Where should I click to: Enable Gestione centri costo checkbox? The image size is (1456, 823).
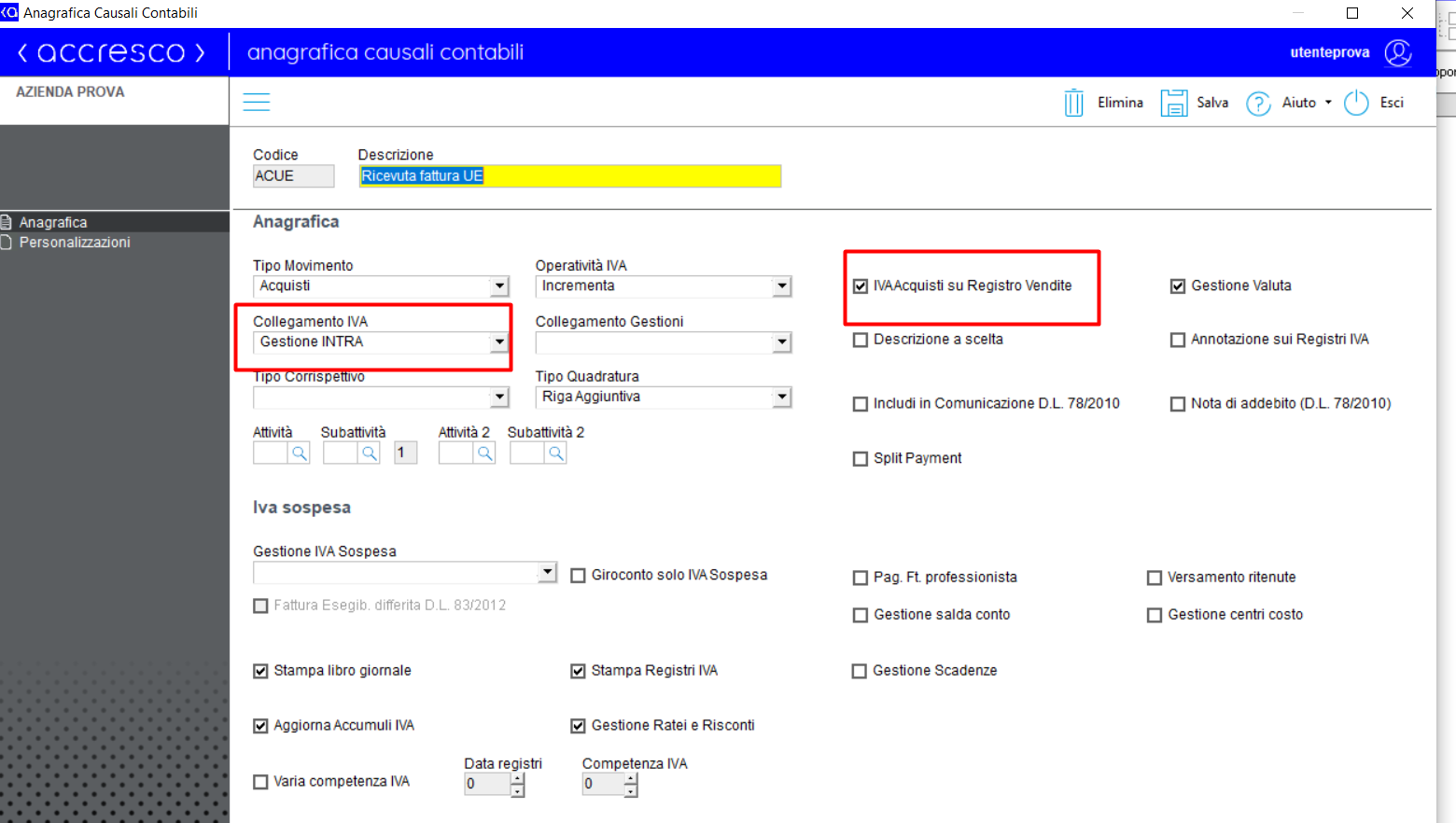(x=1155, y=615)
